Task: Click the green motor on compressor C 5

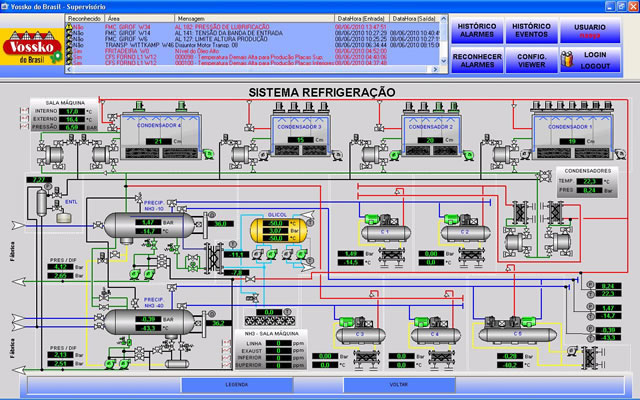Action: [529, 321]
